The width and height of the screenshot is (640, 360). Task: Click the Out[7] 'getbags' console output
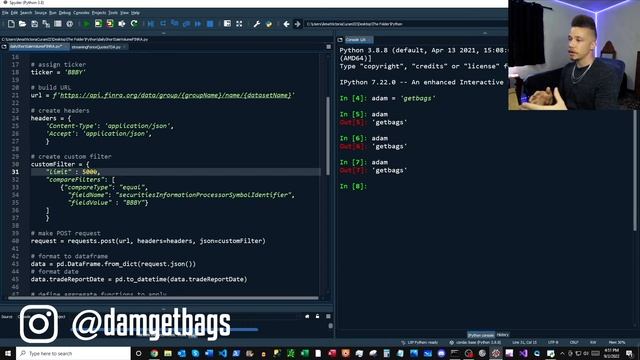tap(373, 170)
